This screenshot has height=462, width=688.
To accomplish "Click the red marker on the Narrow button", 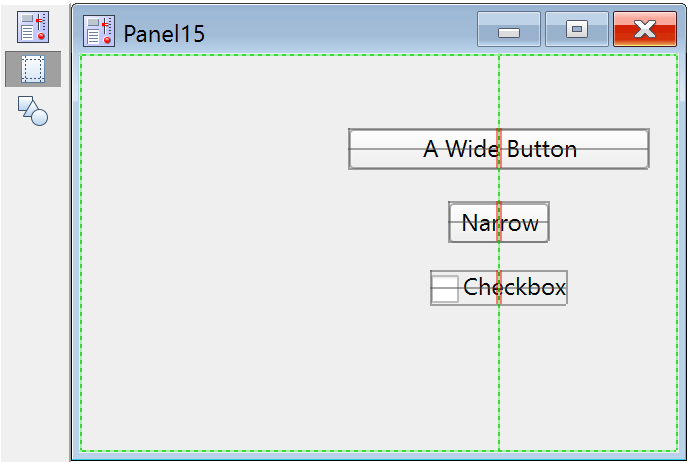I will click(x=498, y=222).
